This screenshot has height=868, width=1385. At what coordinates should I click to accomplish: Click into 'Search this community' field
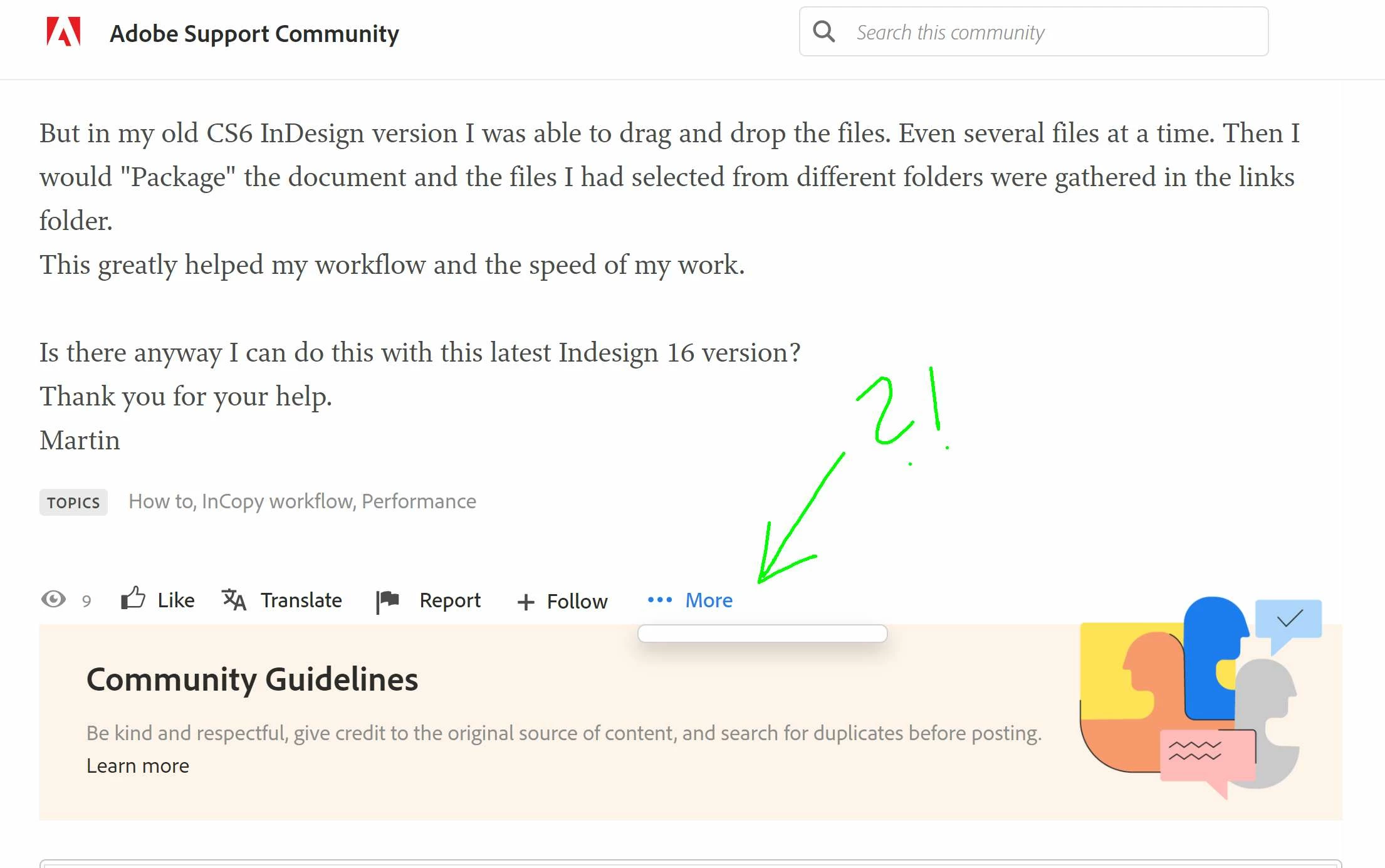point(1053,32)
